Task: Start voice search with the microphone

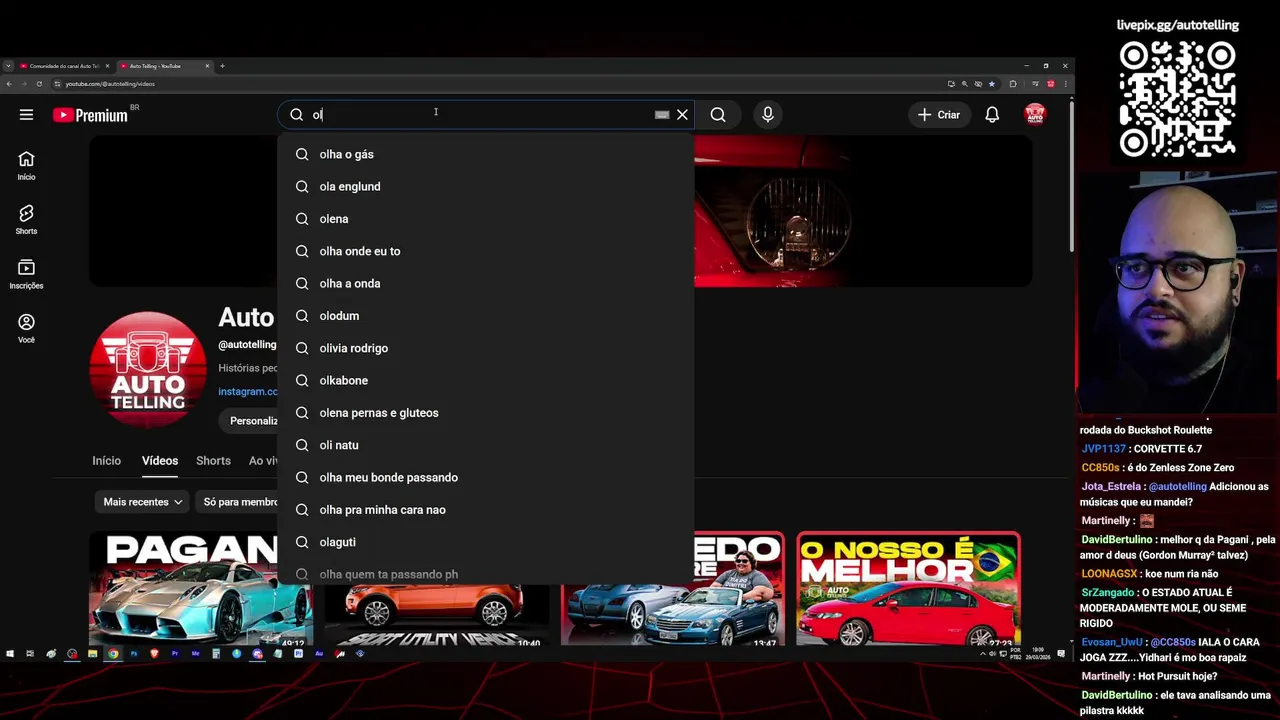Action: [x=768, y=115]
